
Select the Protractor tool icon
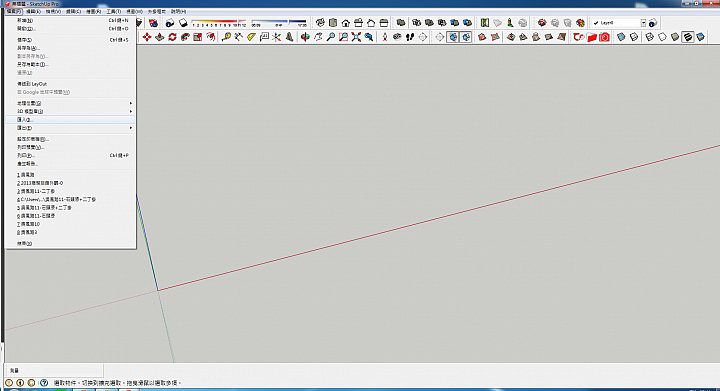(x=251, y=37)
